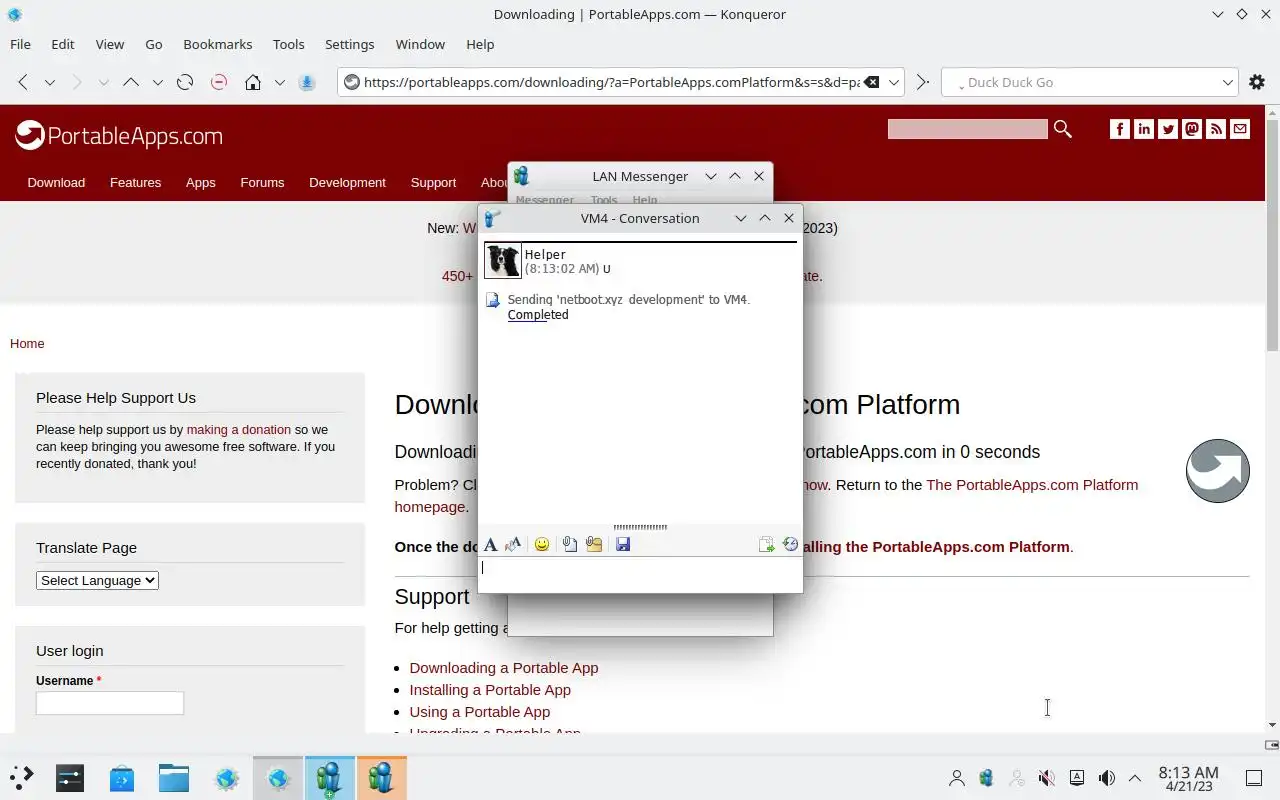Open the 'Installing a Portable App' link
The image size is (1280, 800).
pyautogui.click(x=490, y=689)
